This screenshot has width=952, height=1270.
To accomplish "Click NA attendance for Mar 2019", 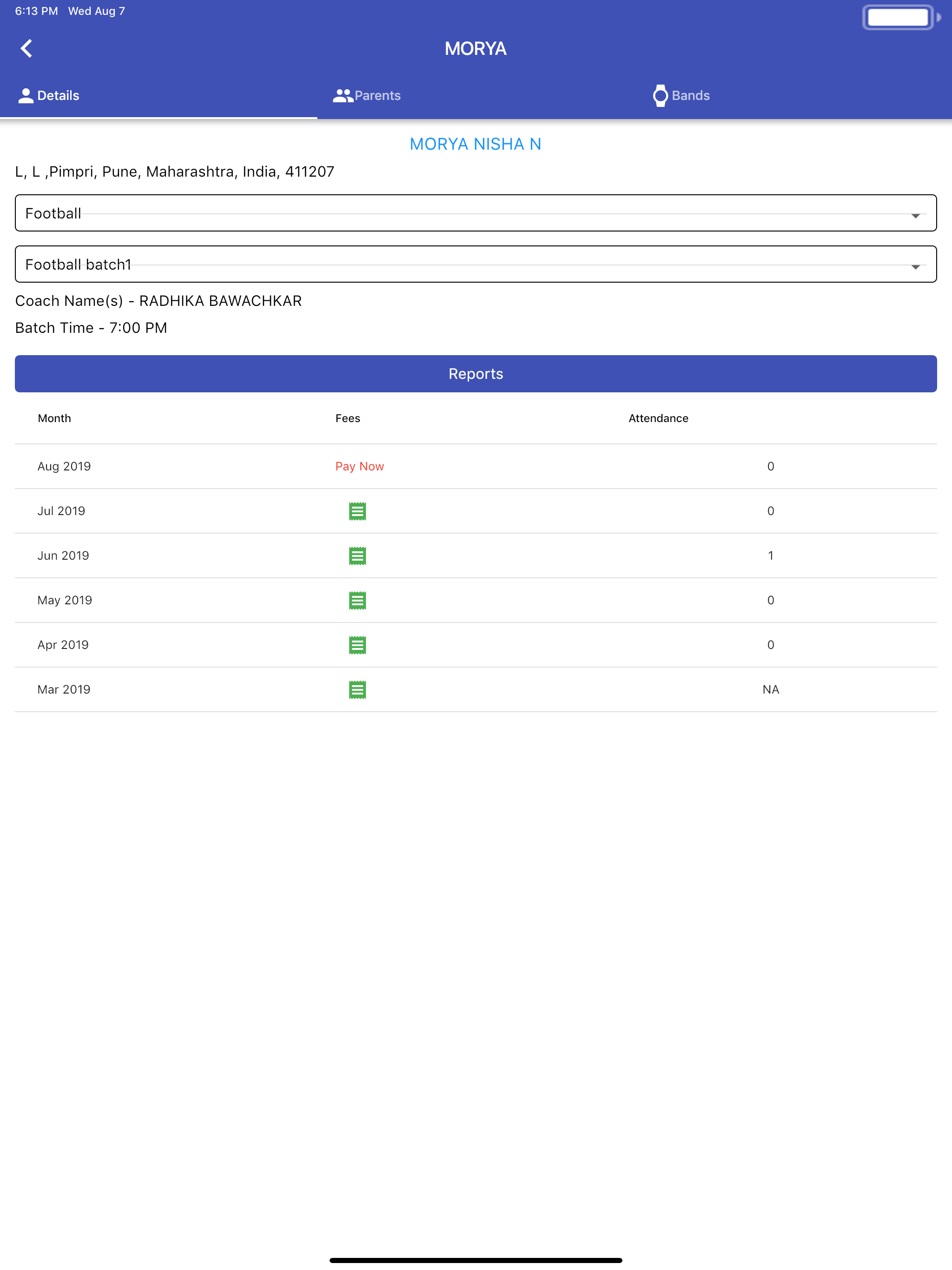I will coord(771,689).
